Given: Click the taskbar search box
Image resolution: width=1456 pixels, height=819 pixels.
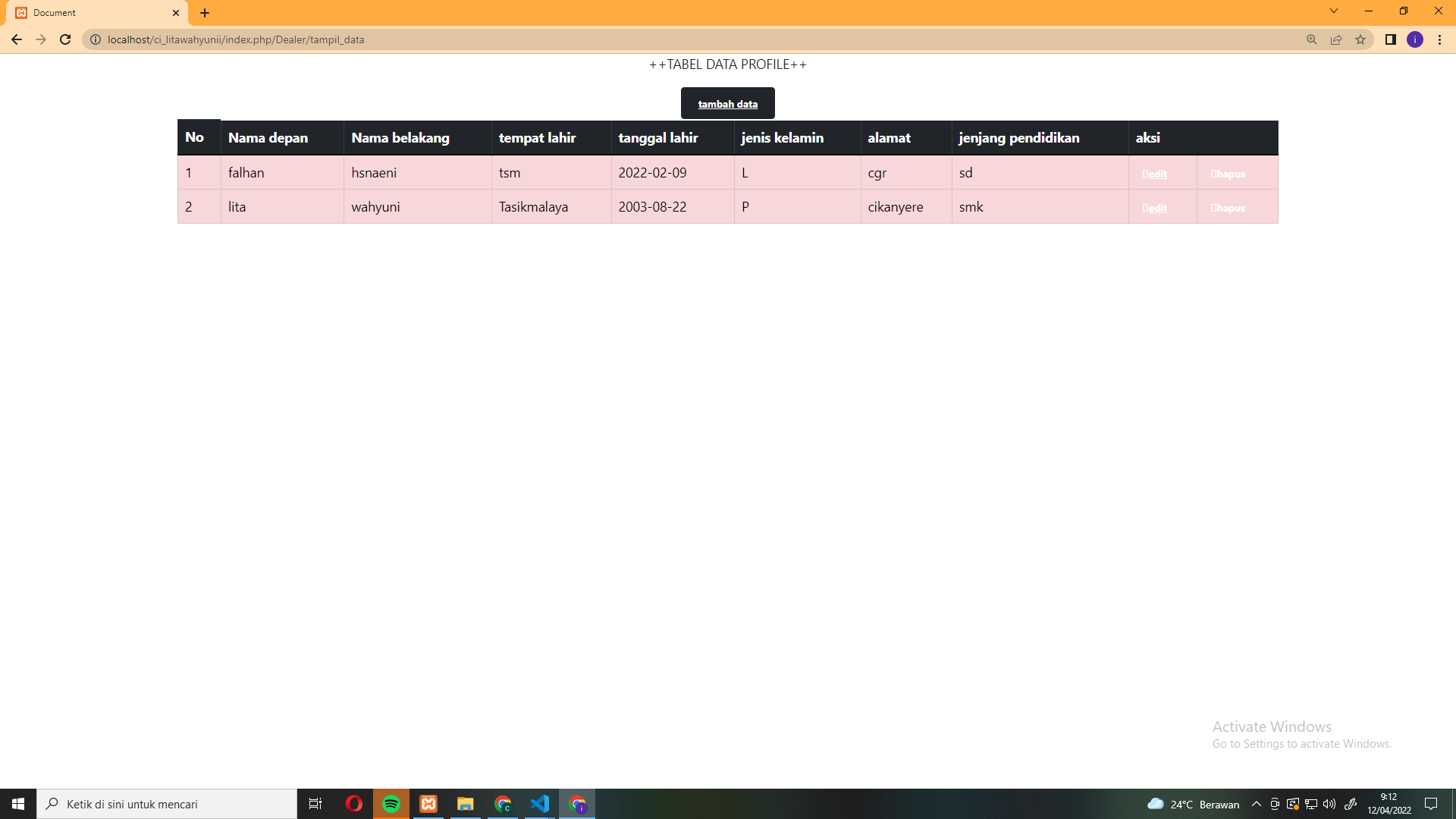Looking at the screenshot, I should coord(167,804).
